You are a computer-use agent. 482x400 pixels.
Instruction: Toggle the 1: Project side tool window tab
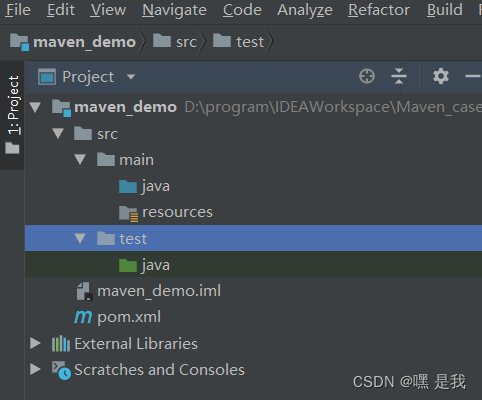pyautogui.click(x=13, y=115)
